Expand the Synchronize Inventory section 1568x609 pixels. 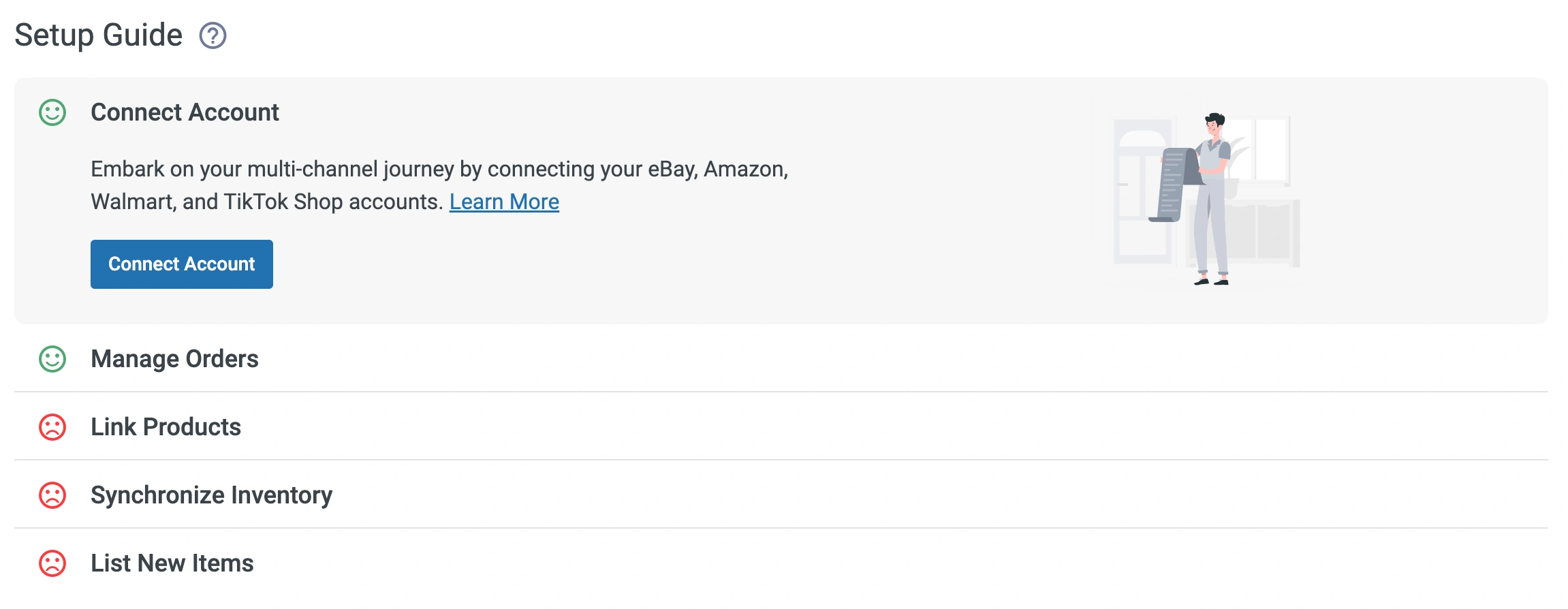pyautogui.click(x=211, y=496)
